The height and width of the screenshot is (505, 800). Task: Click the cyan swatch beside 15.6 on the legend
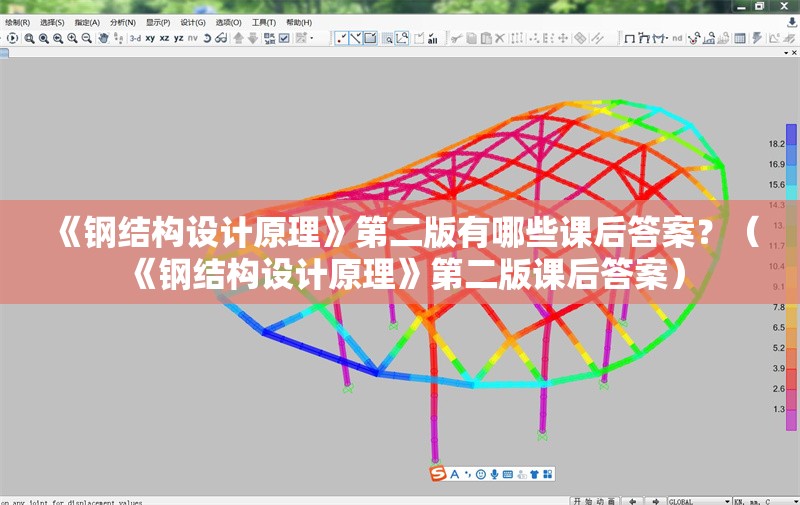pos(791,192)
